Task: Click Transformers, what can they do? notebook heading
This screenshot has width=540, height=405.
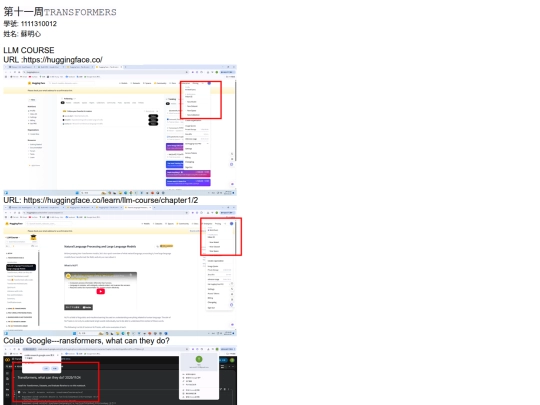Action: [x=49, y=377]
